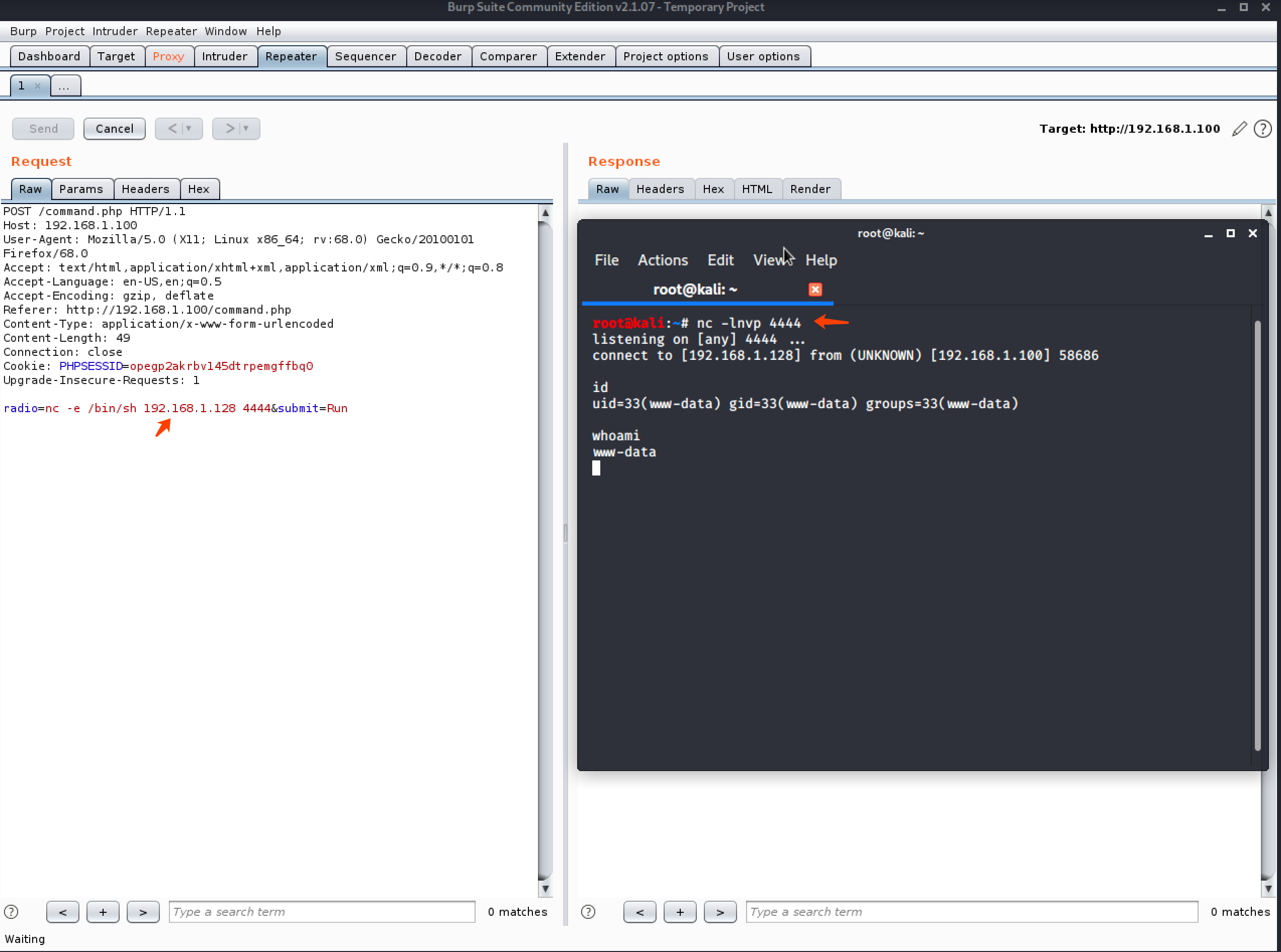Open the Intruder menu in menu bar
Screen dimensions: 1281x952
tap(115, 31)
